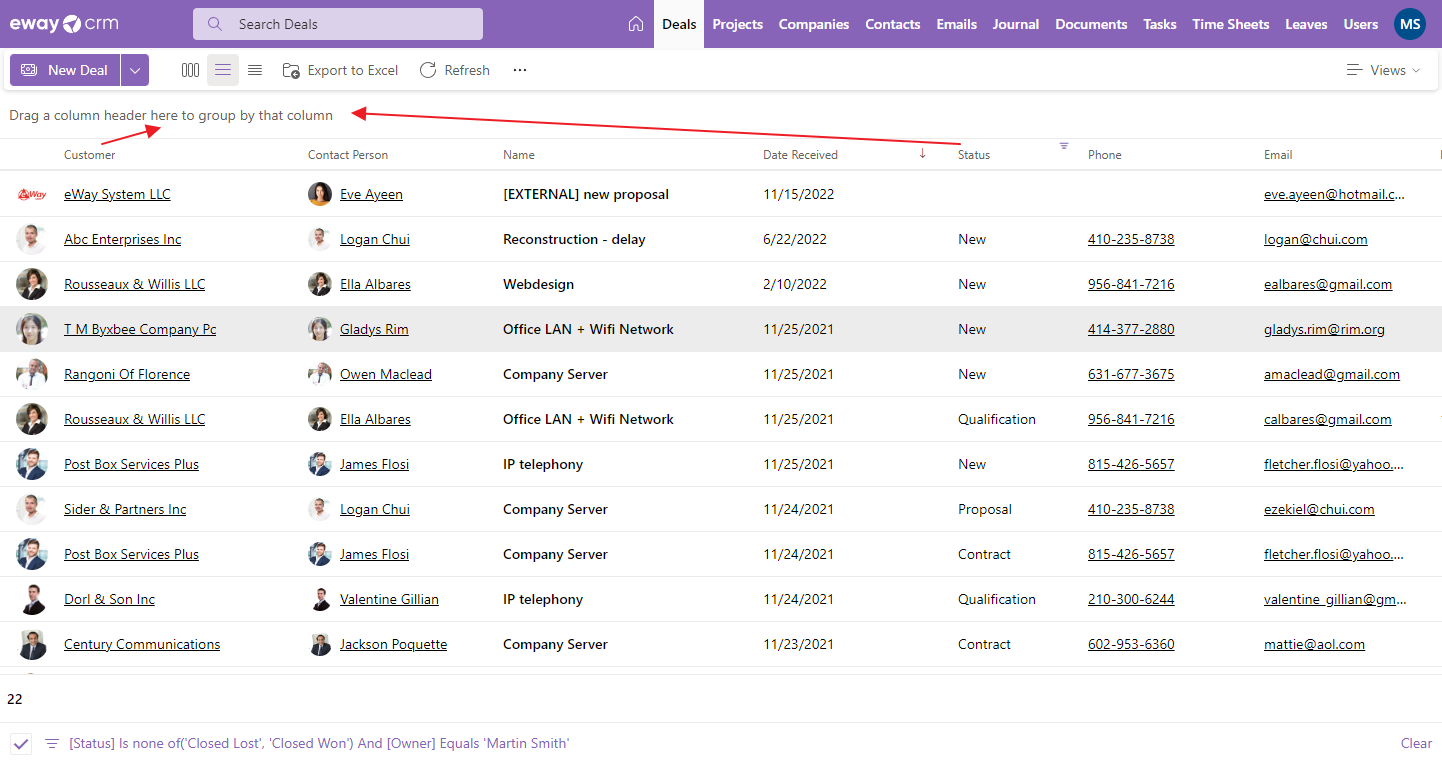Email amaclead@gmail.com
The width and height of the screenshot is (1442, 763).
coord(1332,374)
